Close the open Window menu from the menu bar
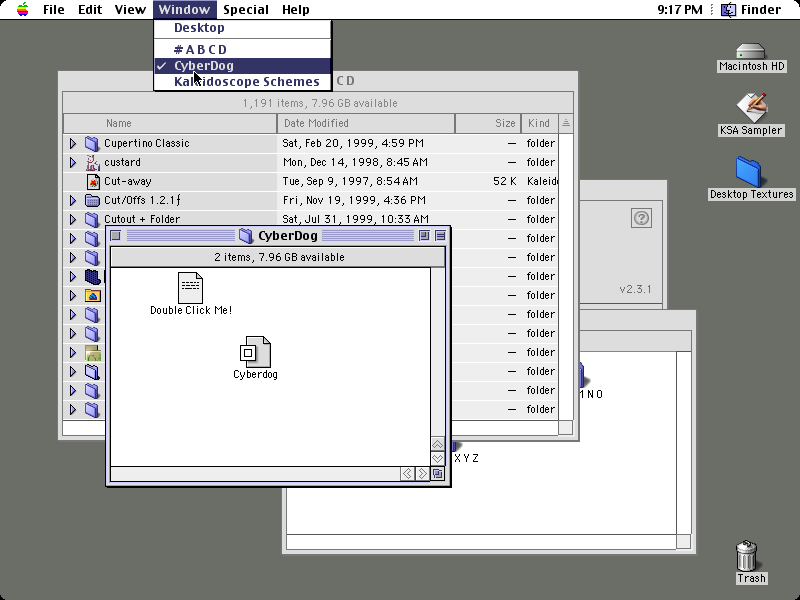 click(184, 9)
